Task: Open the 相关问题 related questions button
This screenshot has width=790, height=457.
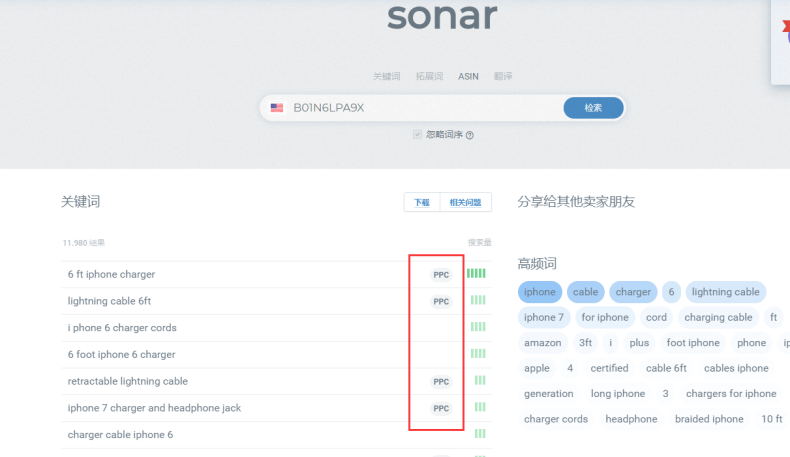Action: pyautogui.click(x=465, y=202)
